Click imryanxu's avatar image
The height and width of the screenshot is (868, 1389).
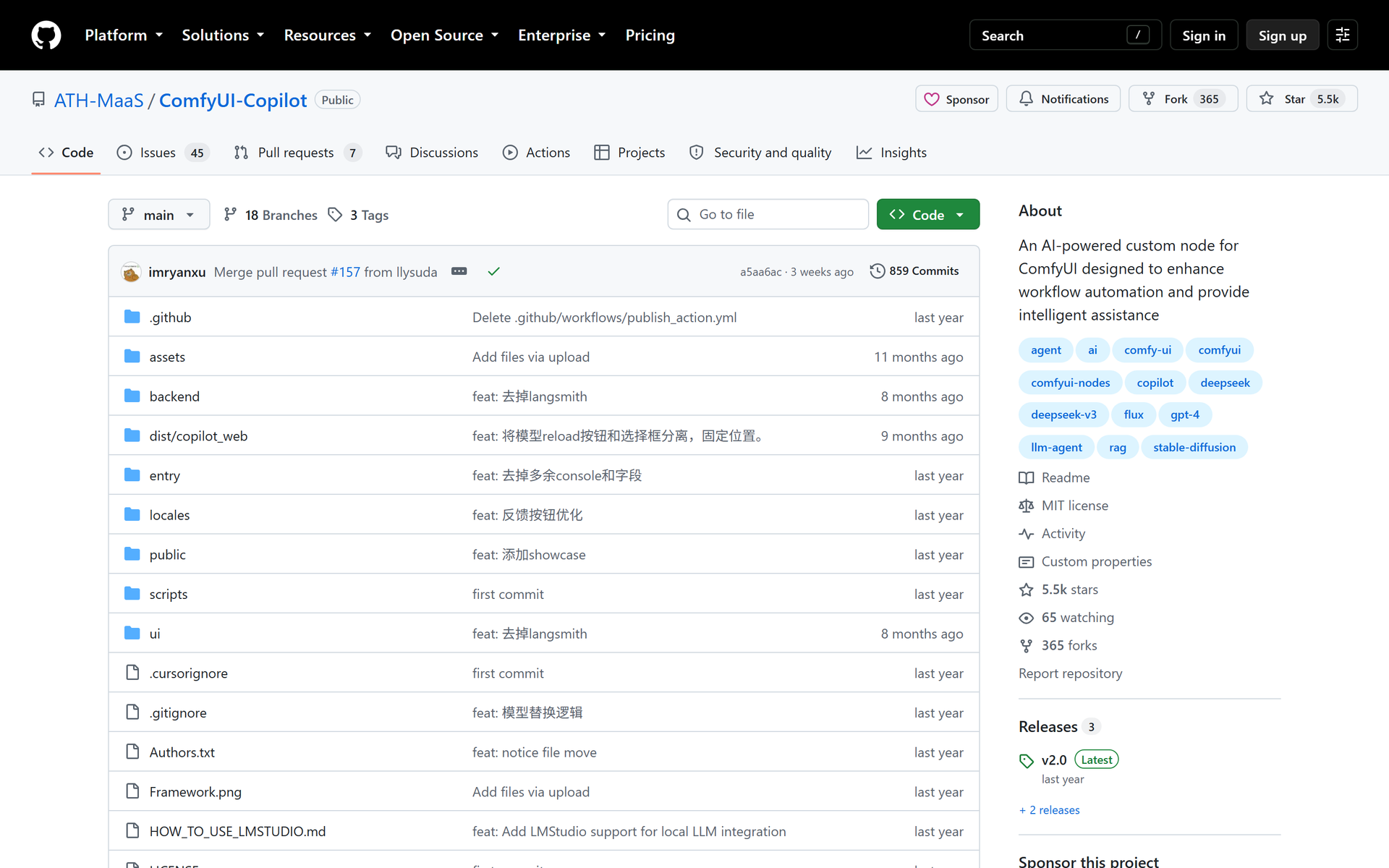coord(131,272)
